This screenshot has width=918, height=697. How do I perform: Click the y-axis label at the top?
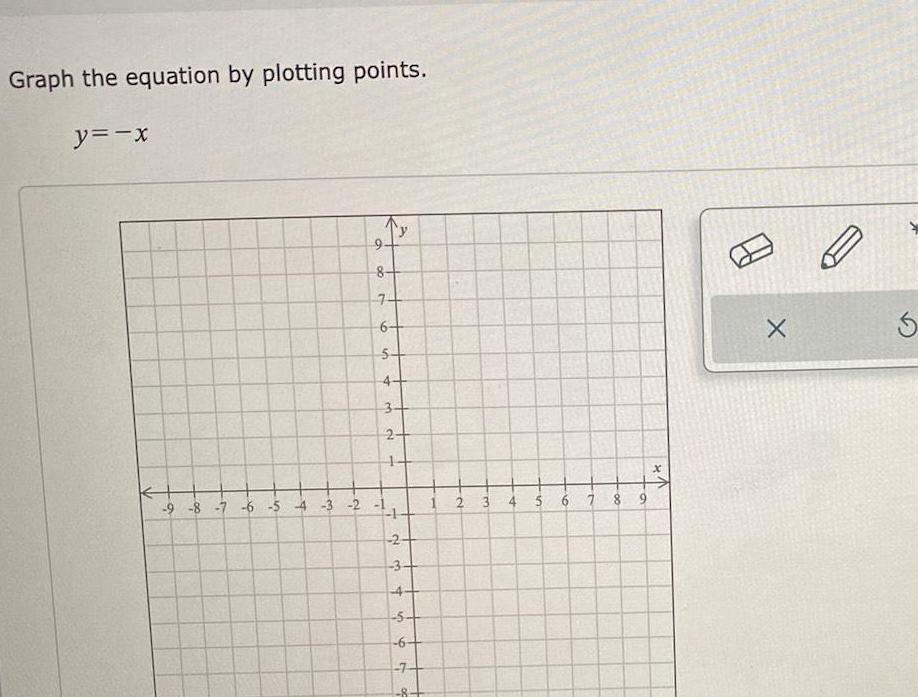[x=403, y=228]
